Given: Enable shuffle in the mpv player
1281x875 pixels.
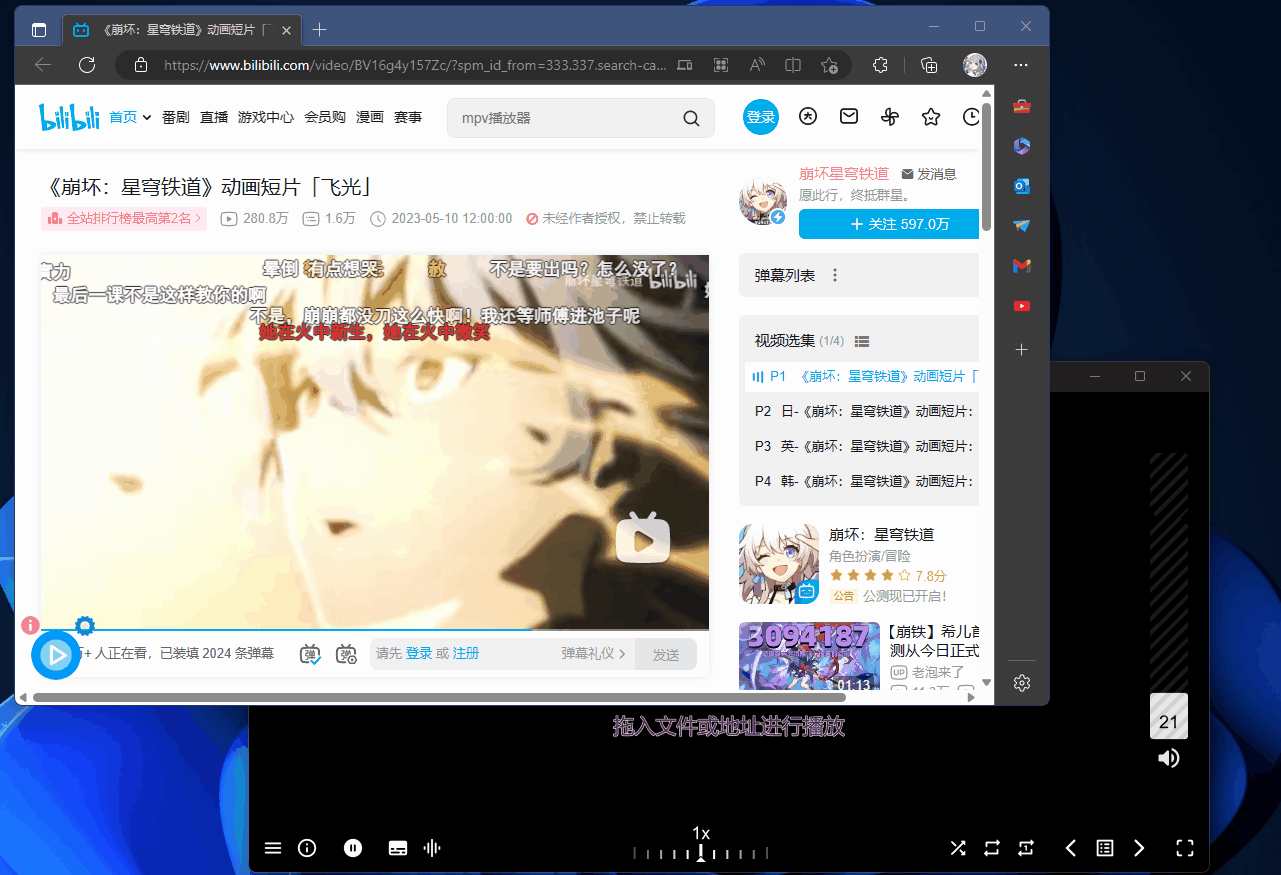Looking at the screenshot, I should [957, 847].
